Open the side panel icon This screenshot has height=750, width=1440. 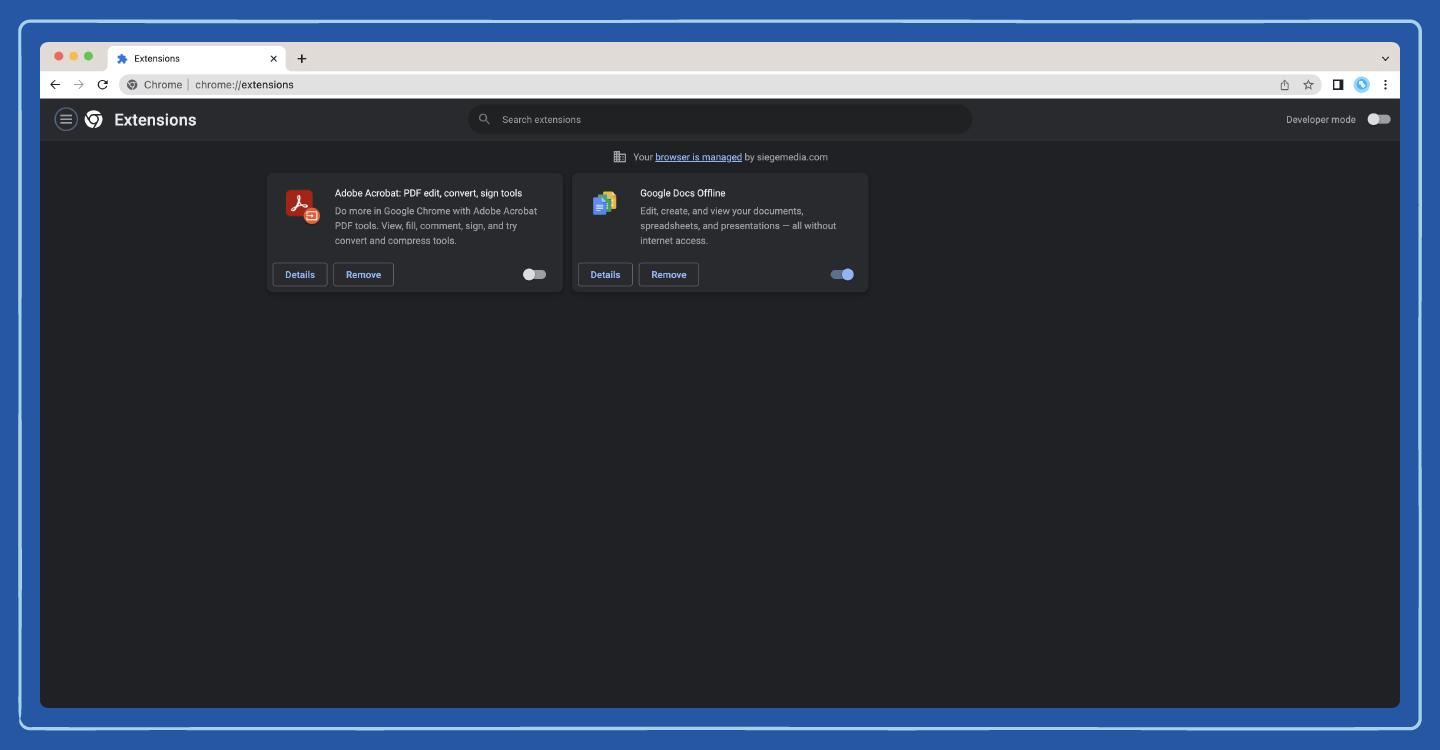(x=1338, y=85)
